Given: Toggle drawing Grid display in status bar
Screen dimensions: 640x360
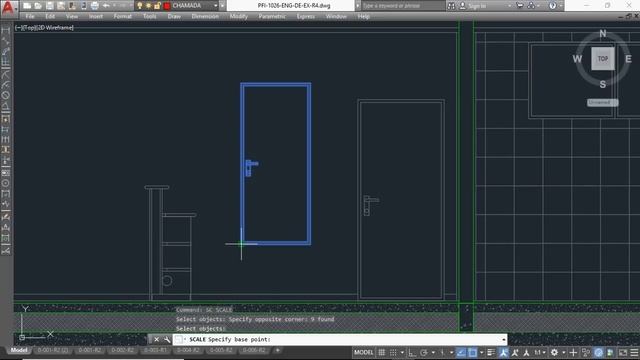Looking at the screenshot, I should [x=381, y=352].
